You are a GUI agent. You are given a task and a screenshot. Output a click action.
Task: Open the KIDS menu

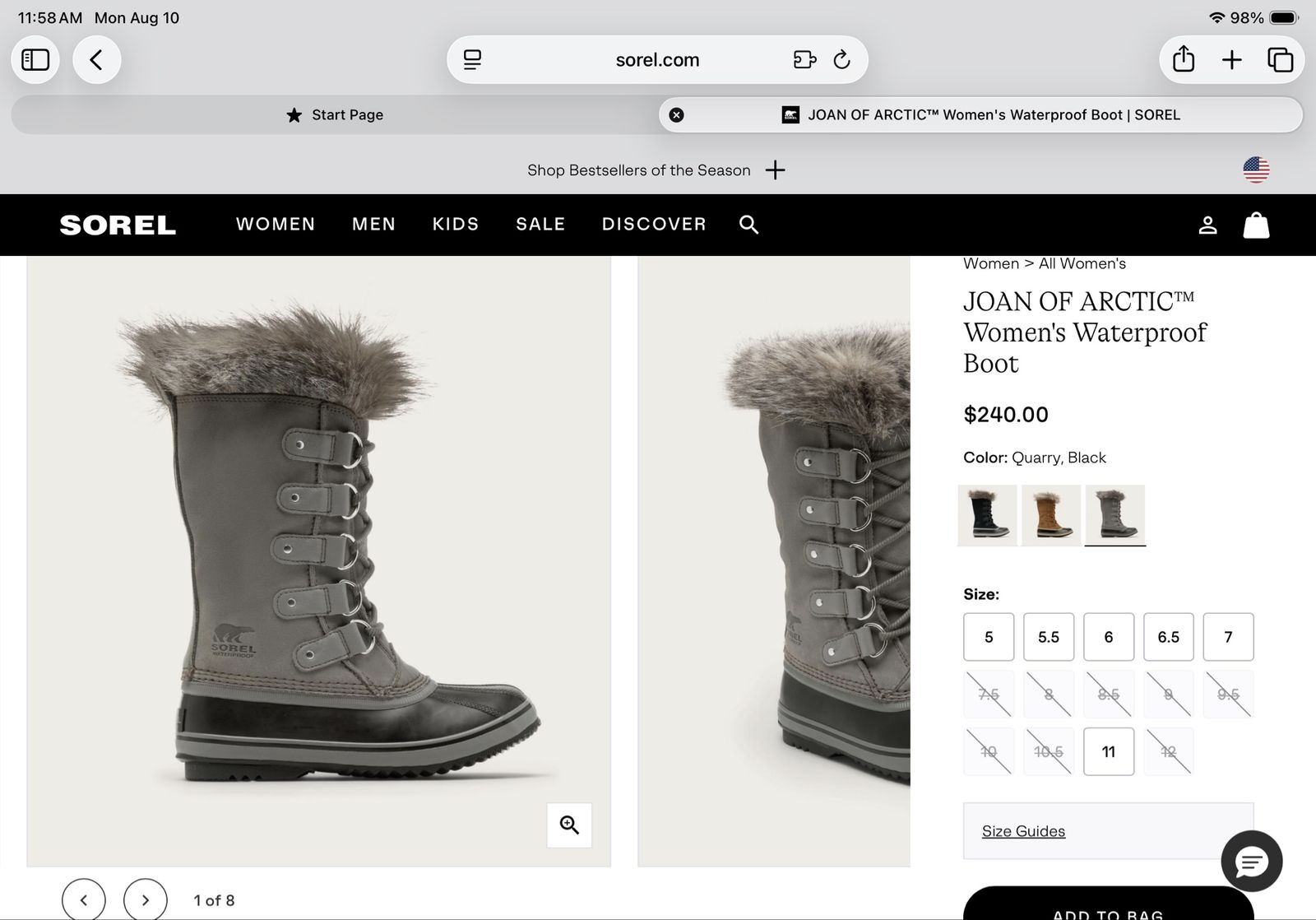456,224
